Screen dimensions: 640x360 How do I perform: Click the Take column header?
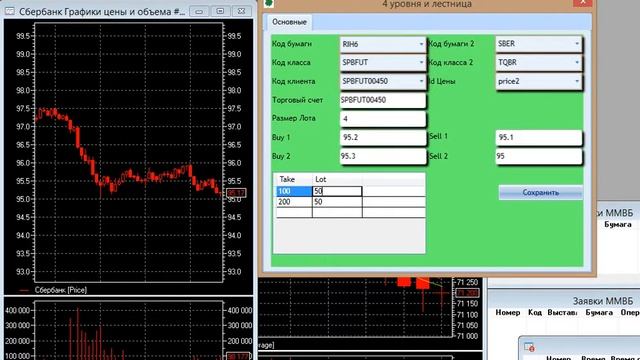coord(294,179)
